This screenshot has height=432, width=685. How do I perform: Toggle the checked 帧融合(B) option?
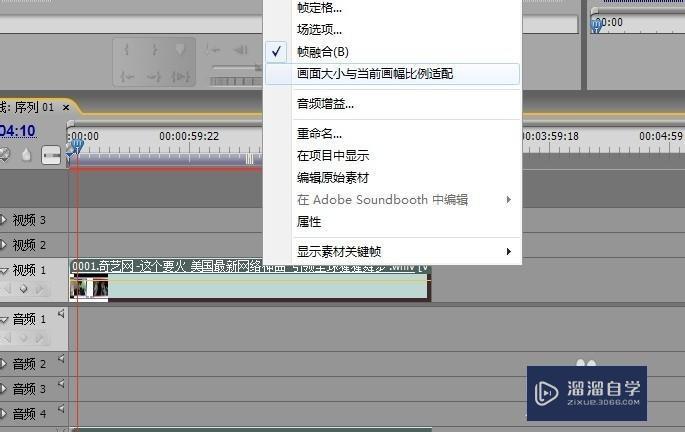point(392,52)
